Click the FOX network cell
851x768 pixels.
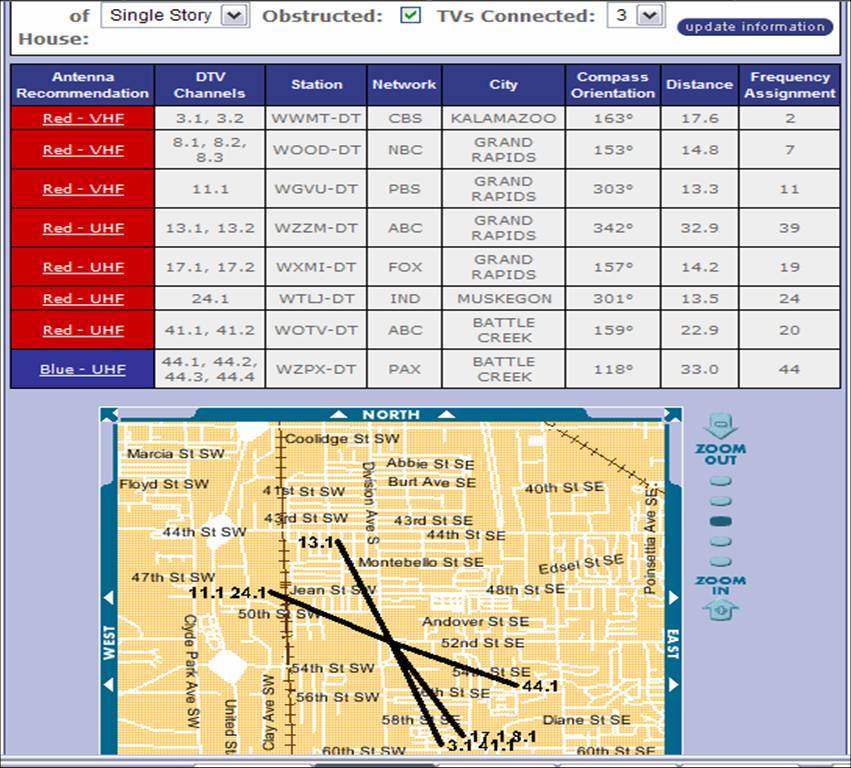(x=404, y=267)
